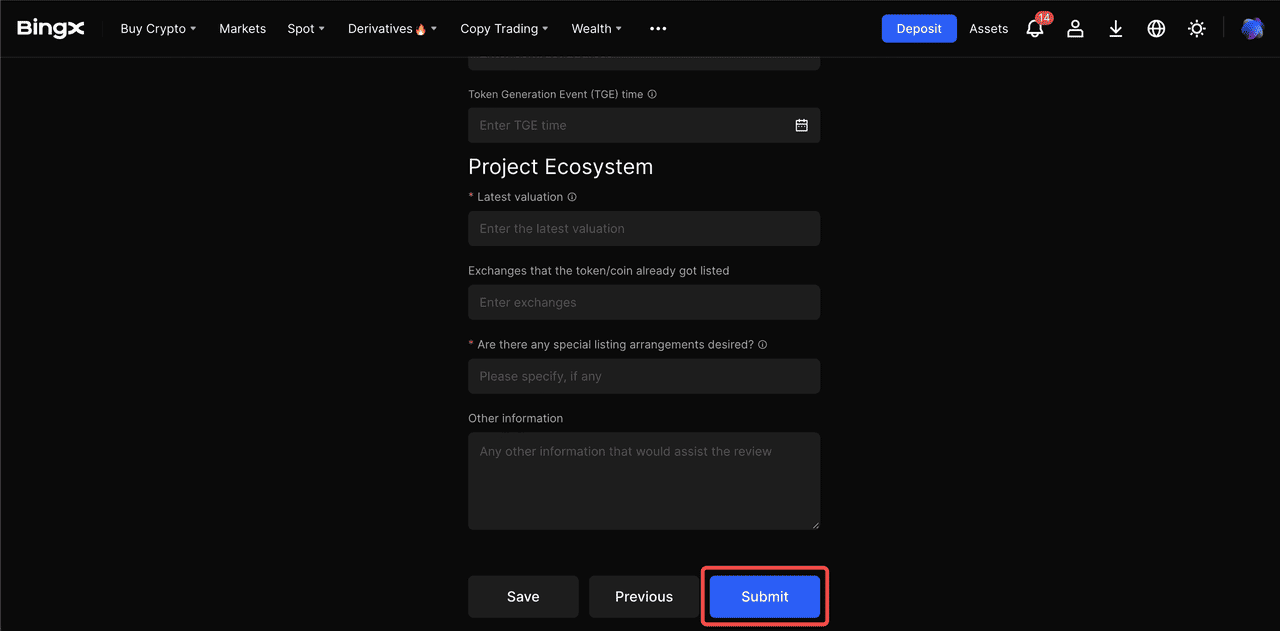Click the Deposit button

click(x=918, y=29)
